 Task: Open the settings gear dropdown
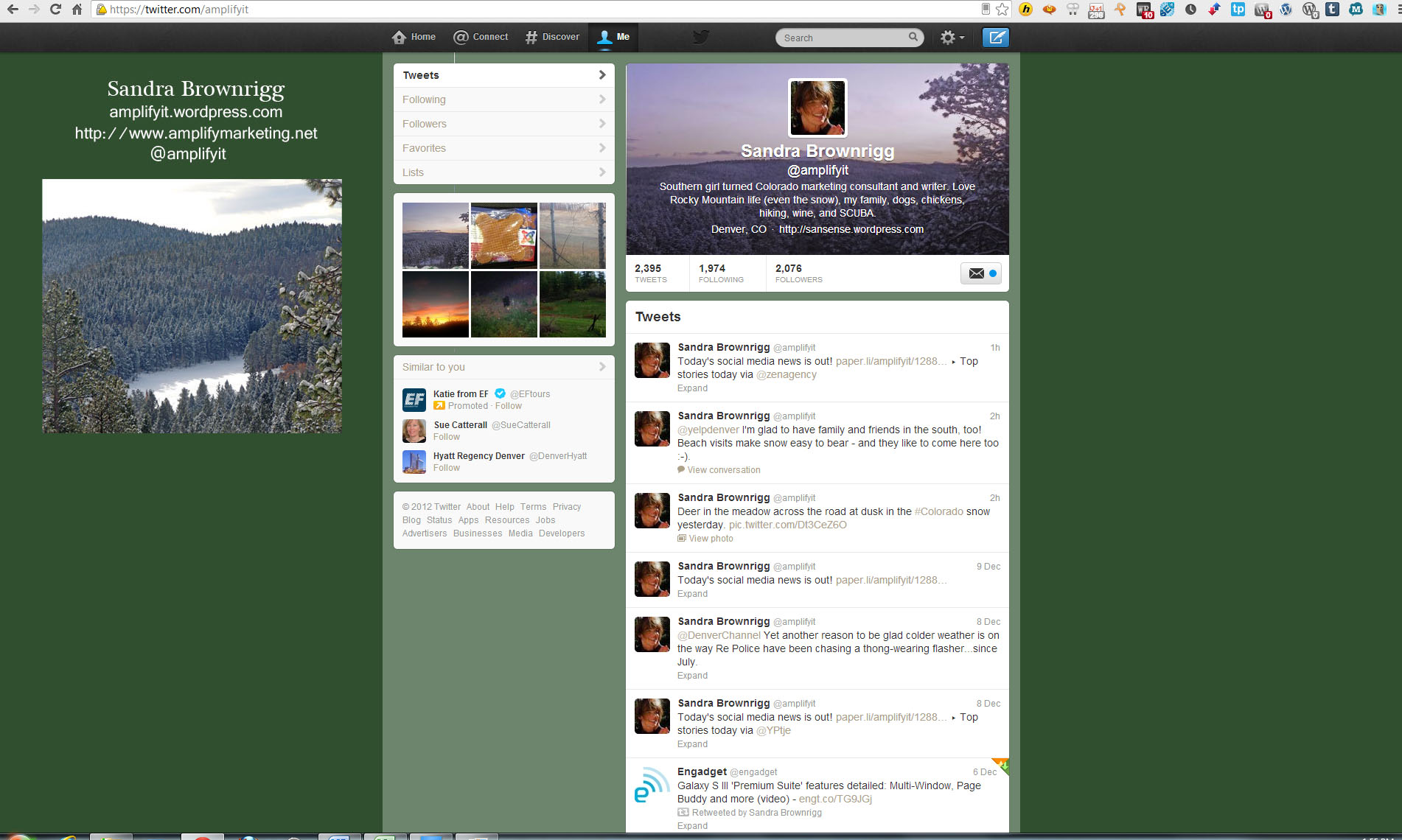tap(952, 38)
